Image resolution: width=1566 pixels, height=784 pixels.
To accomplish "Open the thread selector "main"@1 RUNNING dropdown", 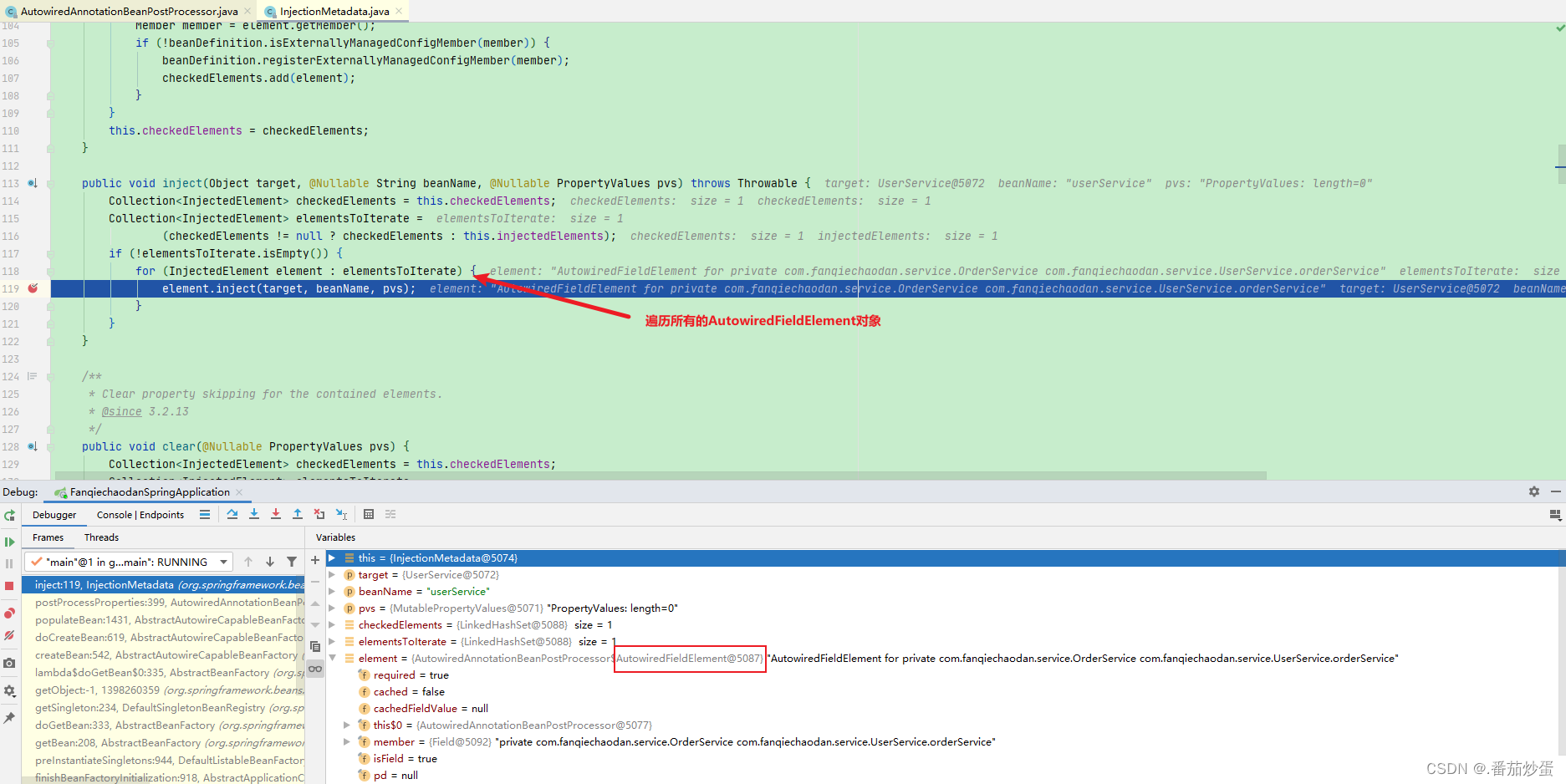I will coord(129,562).
